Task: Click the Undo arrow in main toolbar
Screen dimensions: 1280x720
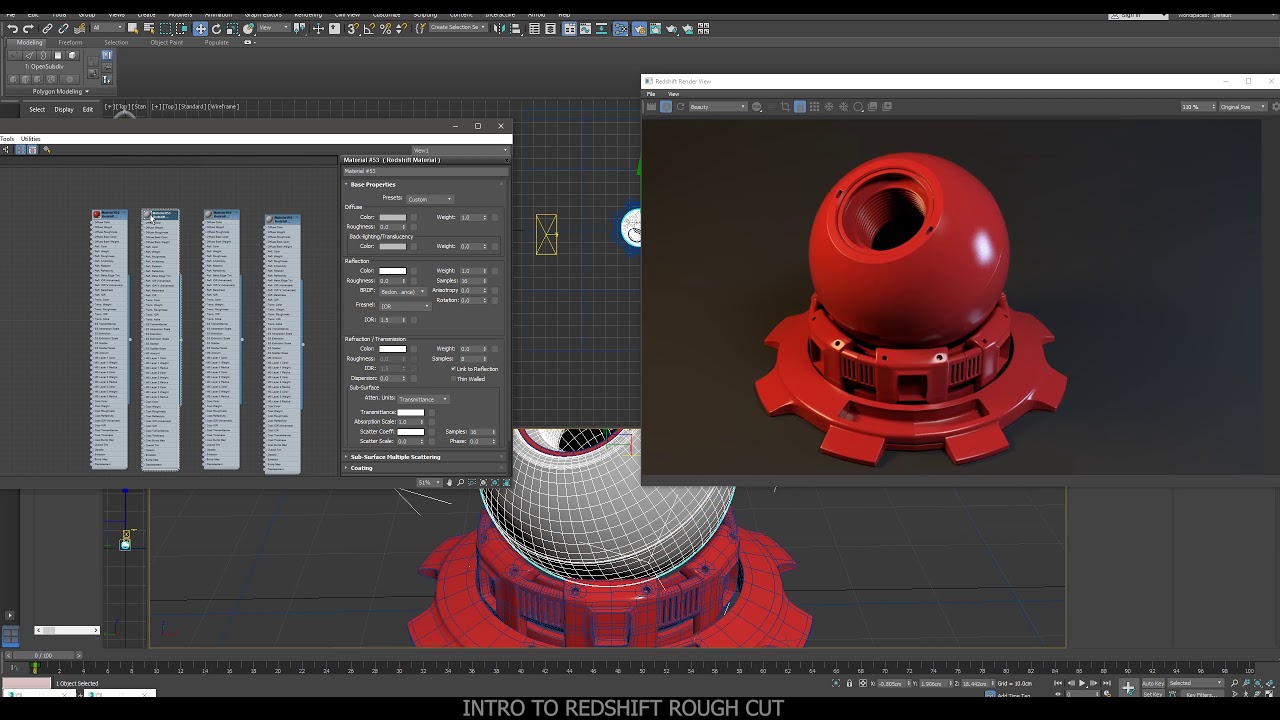Action: [12, 29]
